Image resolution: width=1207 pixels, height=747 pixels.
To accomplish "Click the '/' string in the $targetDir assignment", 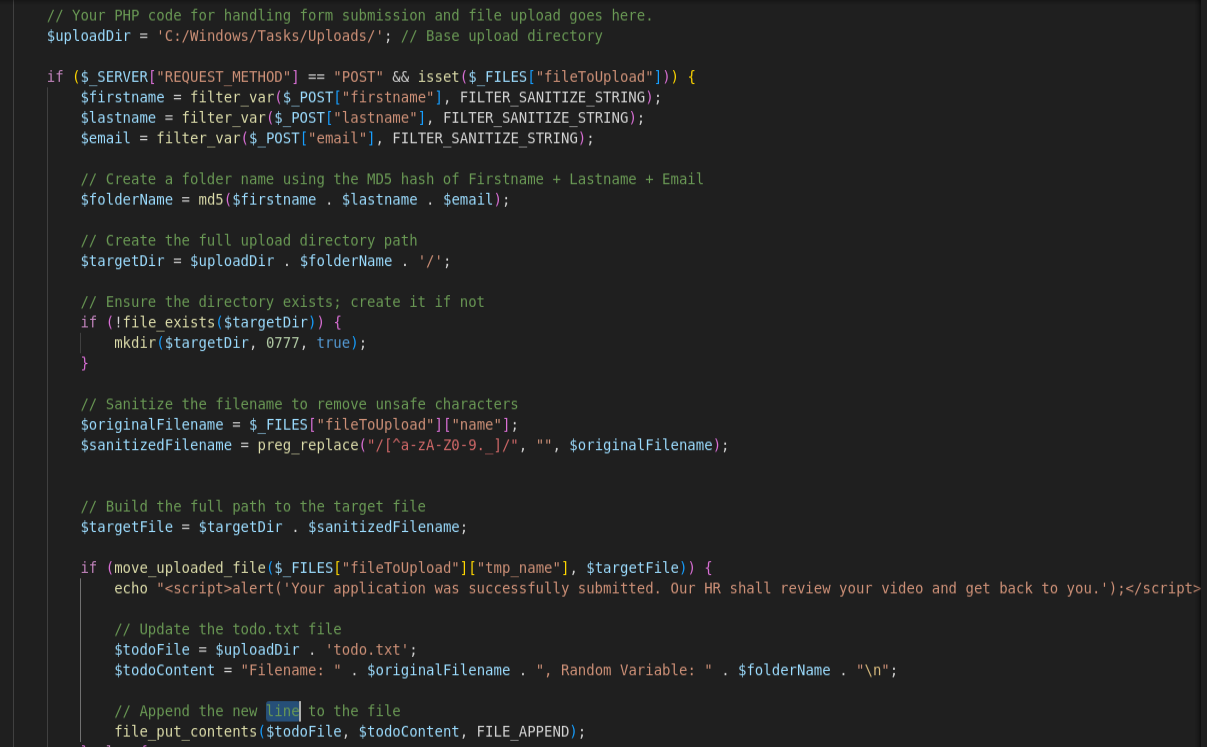I will click(430, 260).
